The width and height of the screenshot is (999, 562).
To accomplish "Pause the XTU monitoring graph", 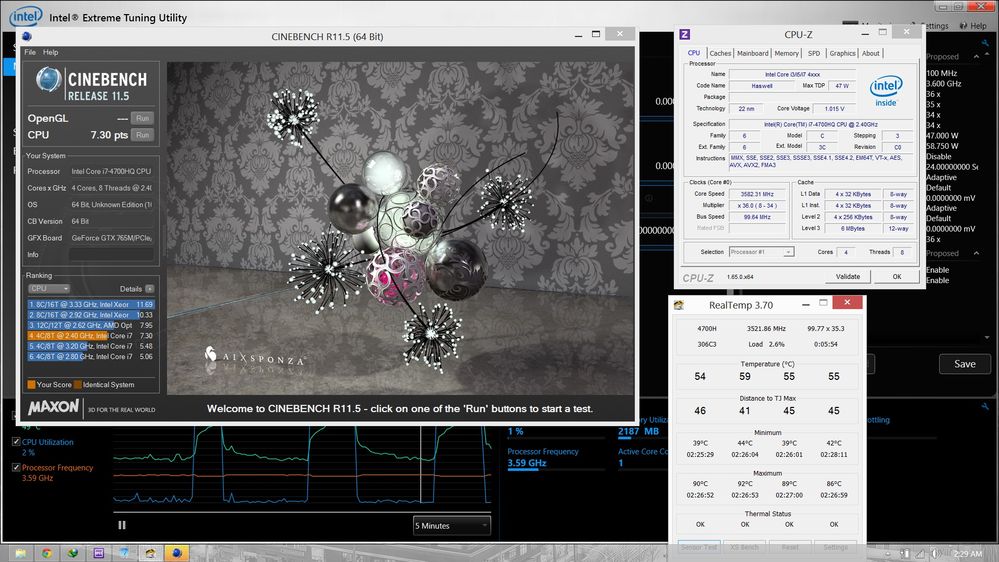I will (122, 525).
